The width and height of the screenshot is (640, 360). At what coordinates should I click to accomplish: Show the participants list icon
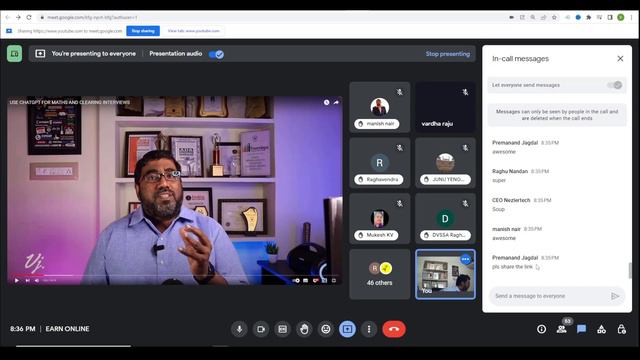[562, 329]
